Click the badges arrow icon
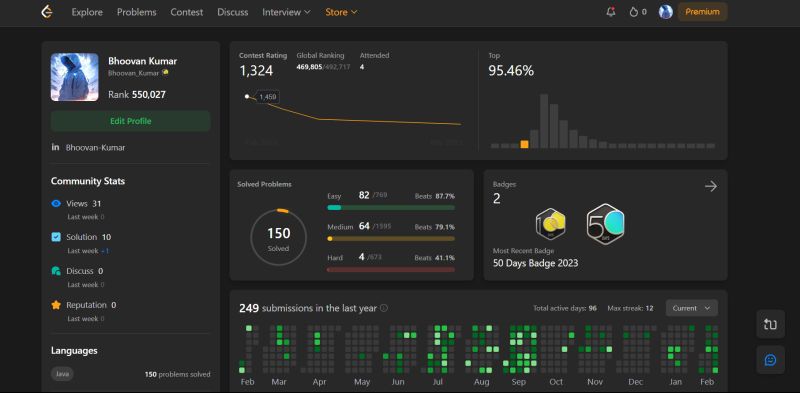This screenshot has width=800, height=393. [711, 186]
